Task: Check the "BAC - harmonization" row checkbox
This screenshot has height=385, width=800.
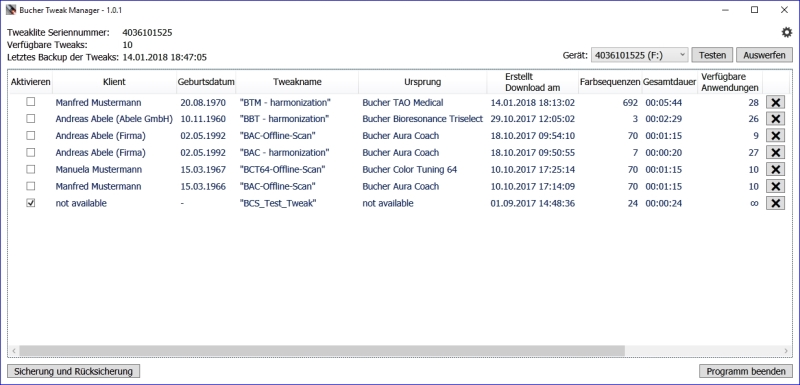Action: pos(31,152)
